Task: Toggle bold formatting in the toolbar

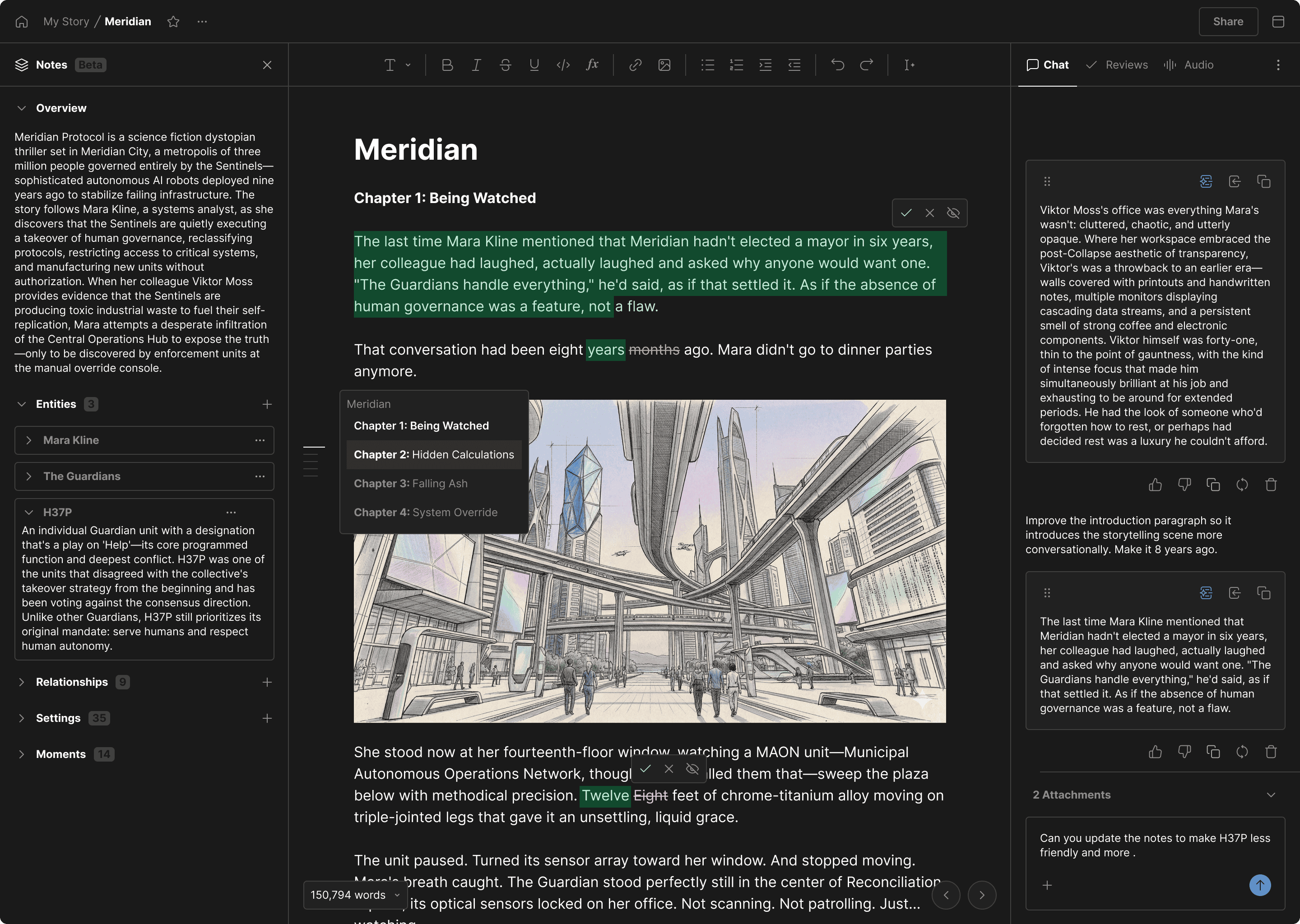Action: (447, 65)
